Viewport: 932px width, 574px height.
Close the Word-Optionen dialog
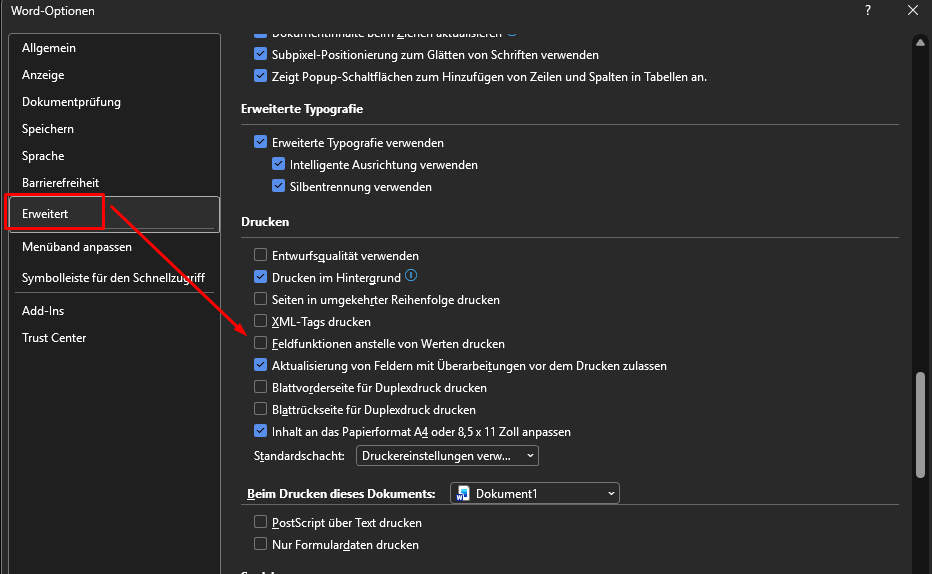[913, 10]
